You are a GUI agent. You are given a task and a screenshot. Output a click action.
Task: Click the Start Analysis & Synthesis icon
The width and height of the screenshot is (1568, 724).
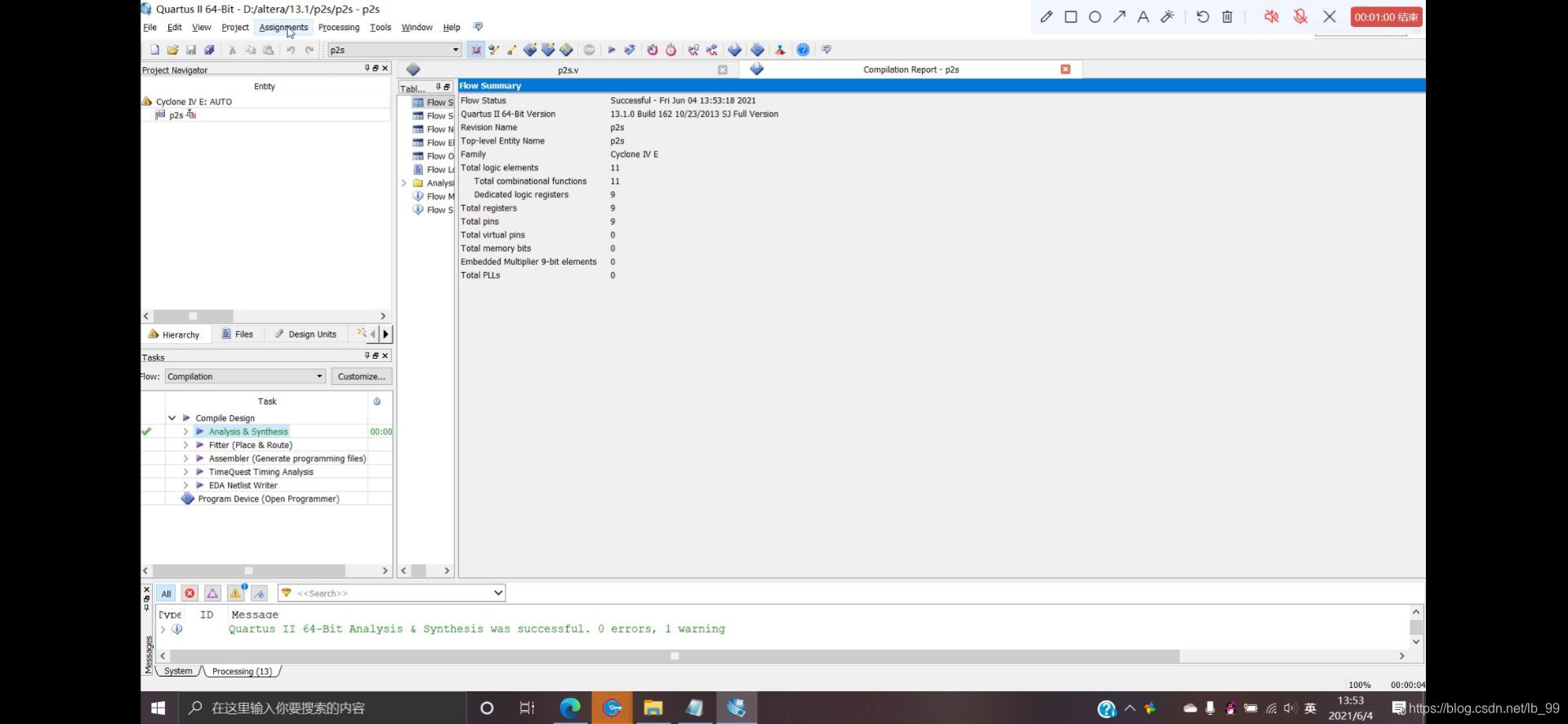pyautogui.click(x=630, y=50)
